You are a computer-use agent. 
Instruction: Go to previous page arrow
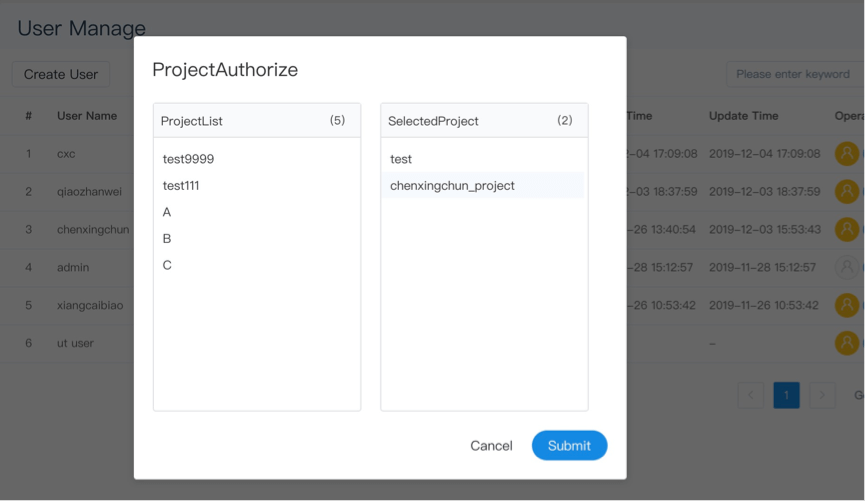click(751, 395)
